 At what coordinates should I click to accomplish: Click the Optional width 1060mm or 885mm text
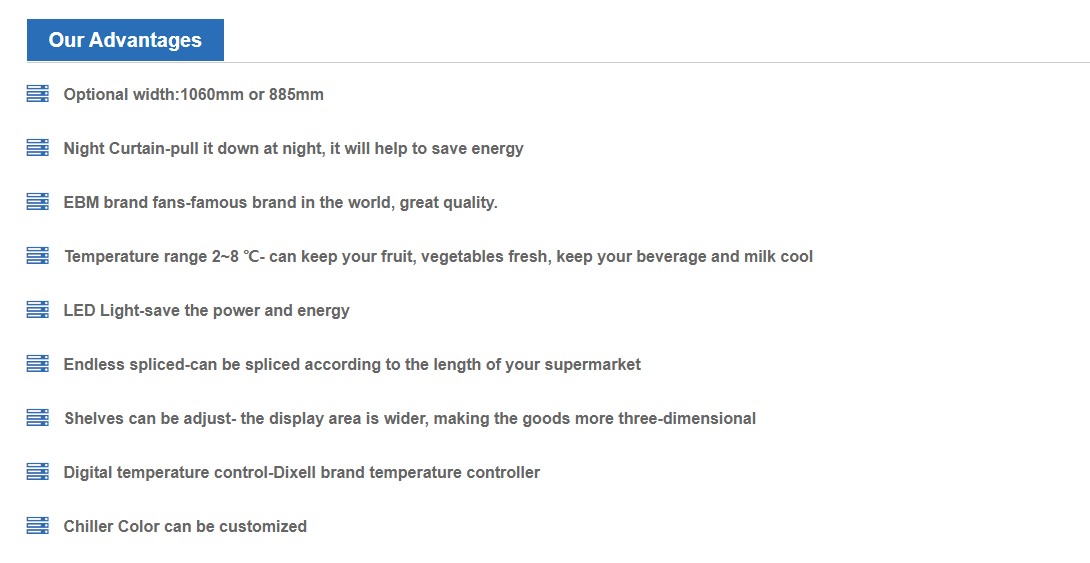193,95
